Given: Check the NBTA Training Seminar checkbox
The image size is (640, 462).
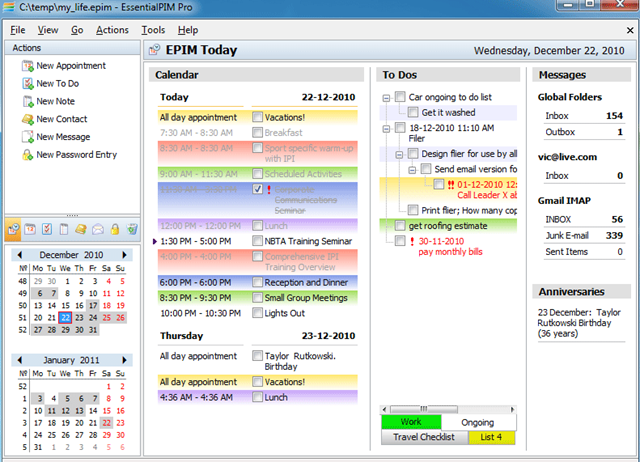Looking at the screenshot, I should 257,241.
